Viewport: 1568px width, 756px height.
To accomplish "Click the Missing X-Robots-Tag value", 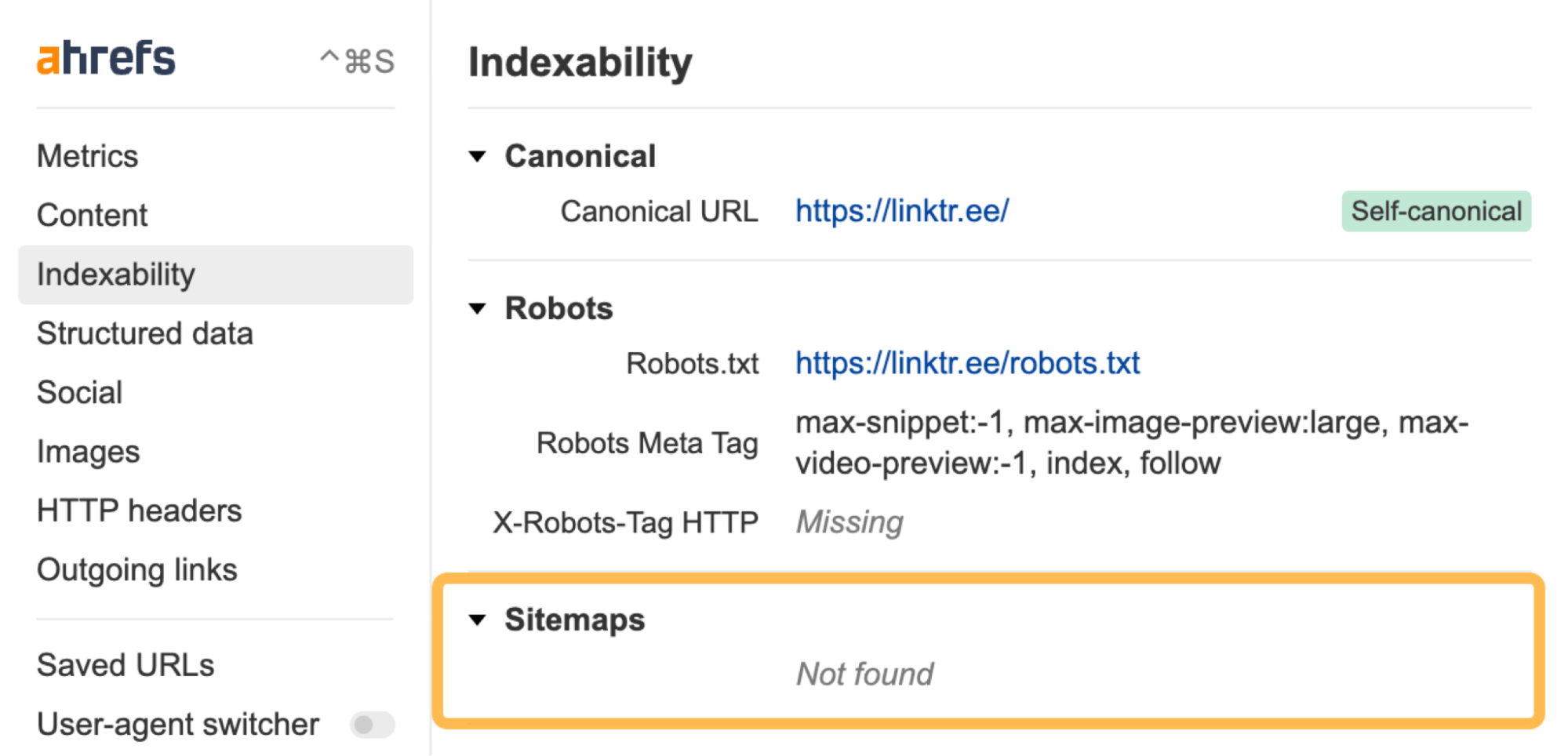I will point(849,522).
